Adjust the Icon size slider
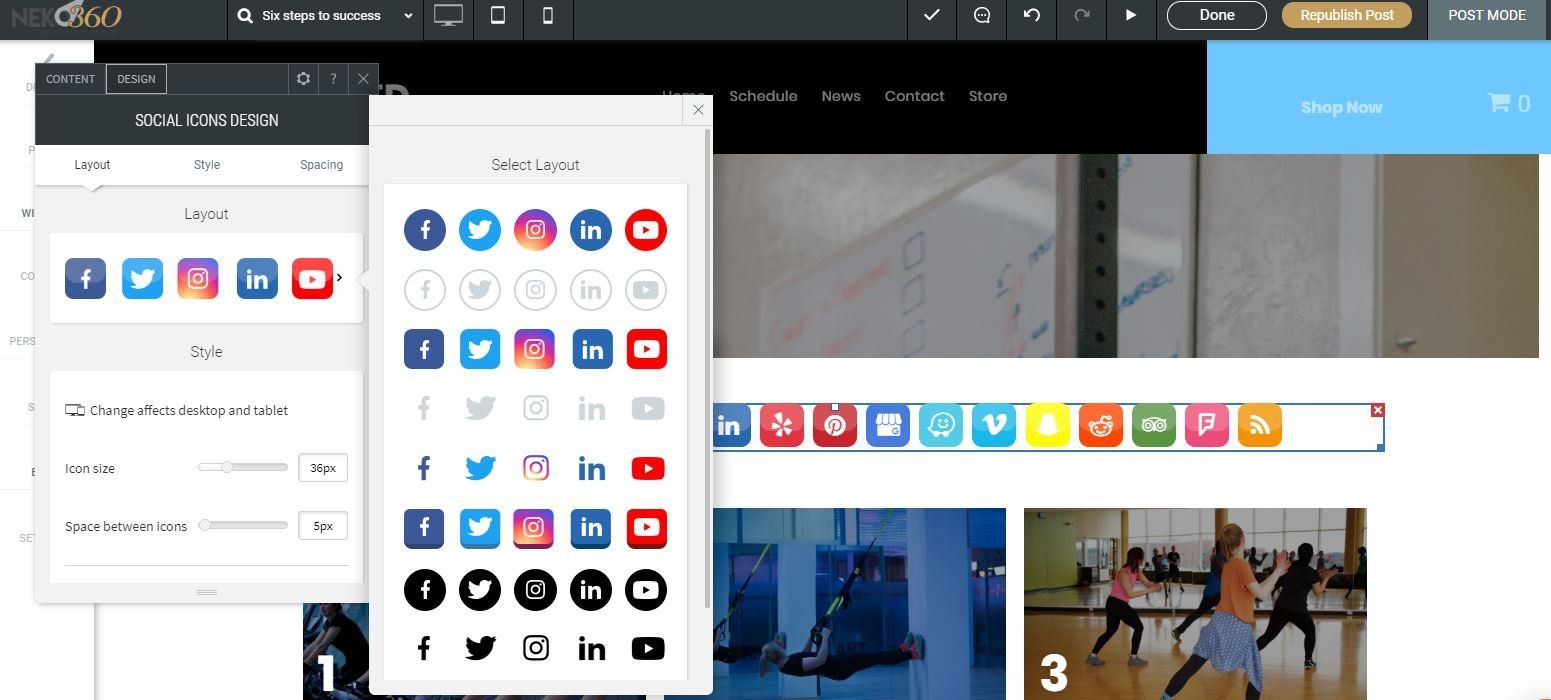This screenshot has height=700, width=1551. point(242,467)
